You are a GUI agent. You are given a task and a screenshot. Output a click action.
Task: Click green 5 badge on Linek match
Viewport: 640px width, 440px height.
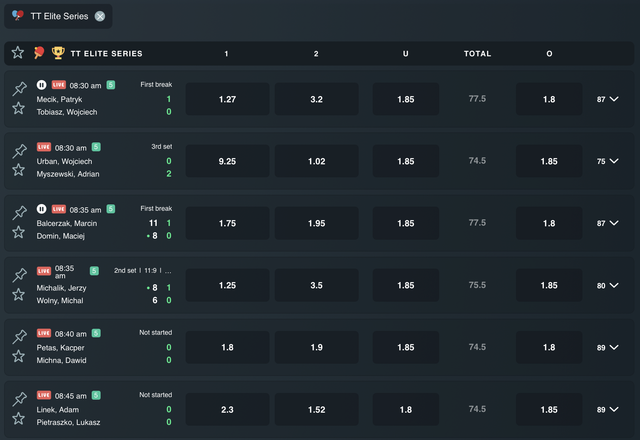coord(96,395)
